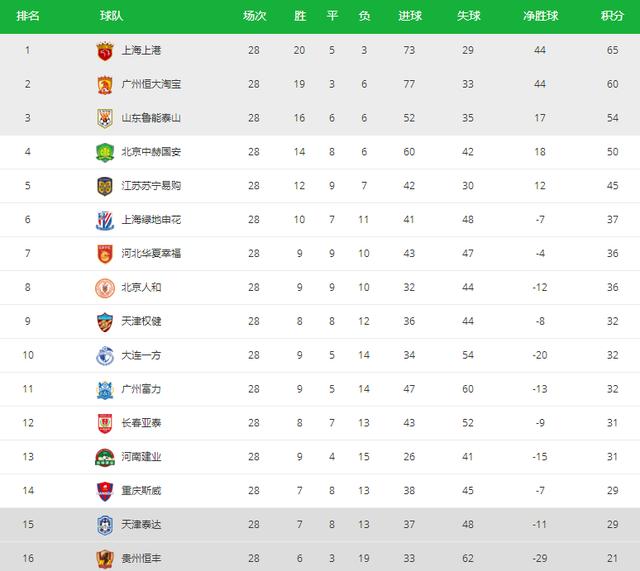The height and width of the screenshot is (571, 640).
Task: Click the 江苏苏宁易购 team crest
Action: pos(105,186)
